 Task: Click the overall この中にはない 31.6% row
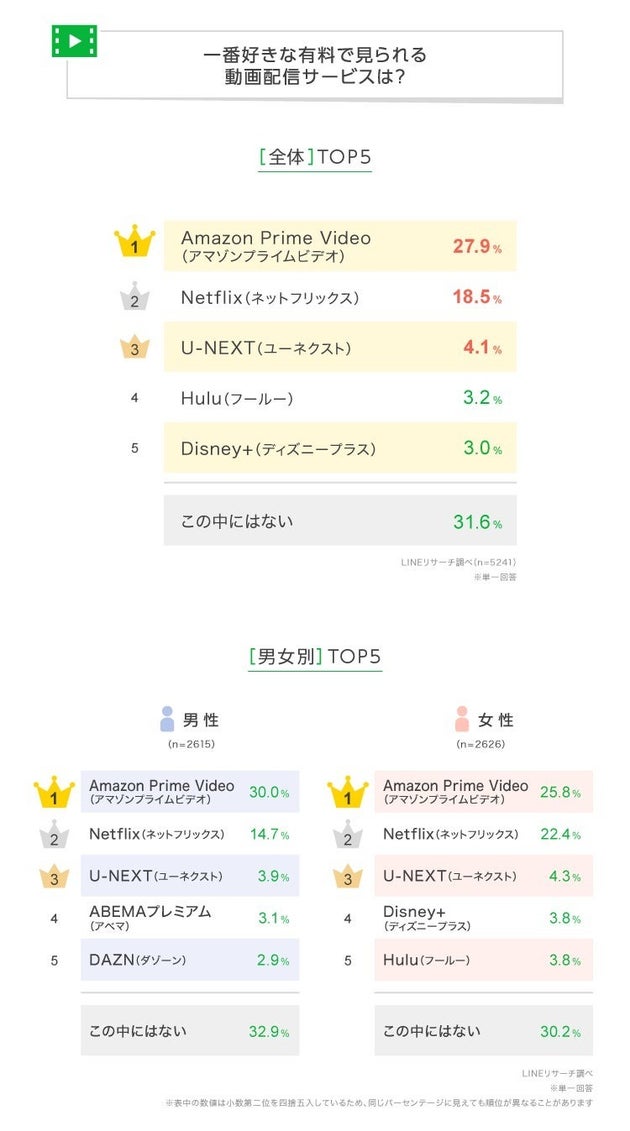point(340,521)
